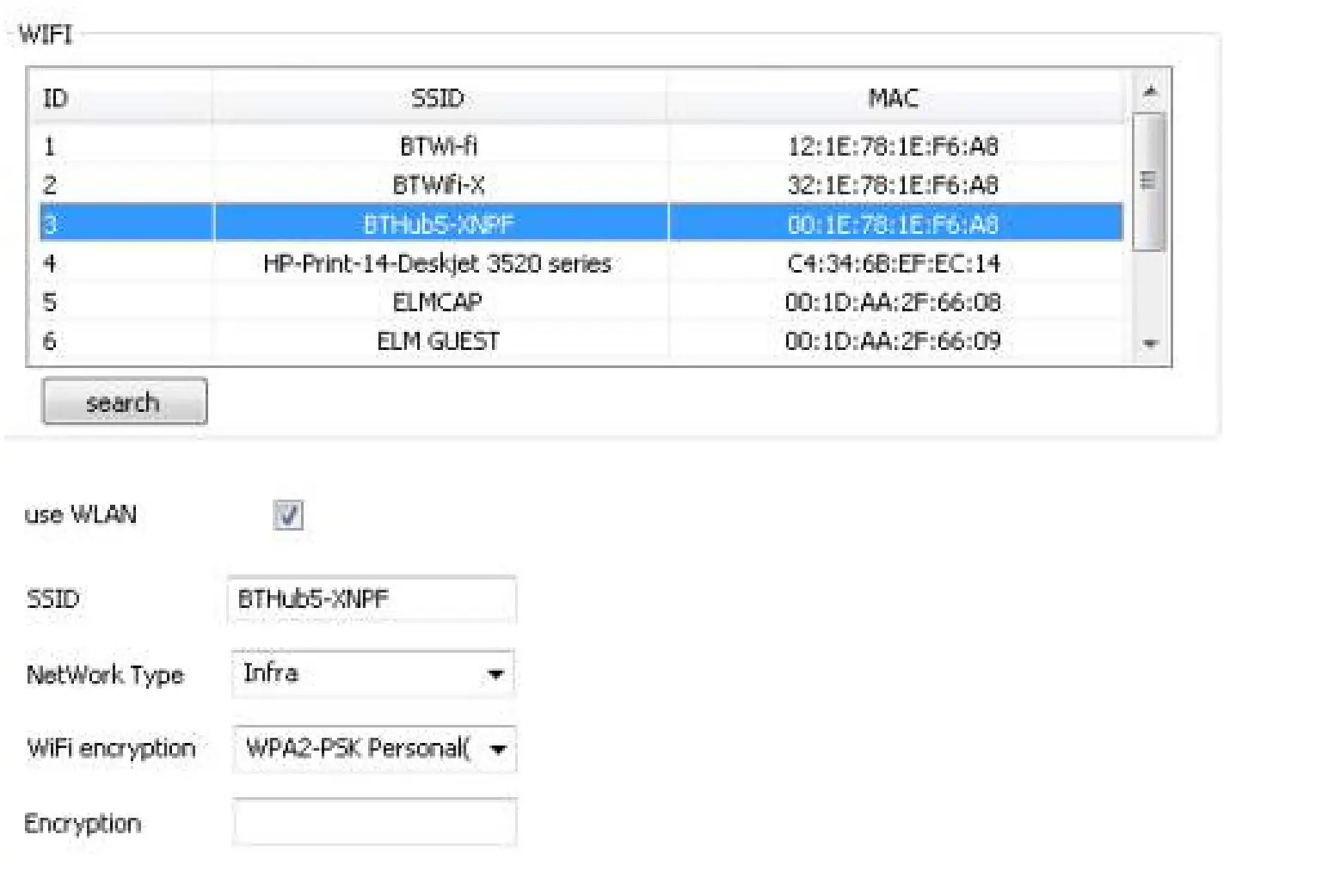
Task: Click the Encryption input field
Action: [x=373, y=822]
